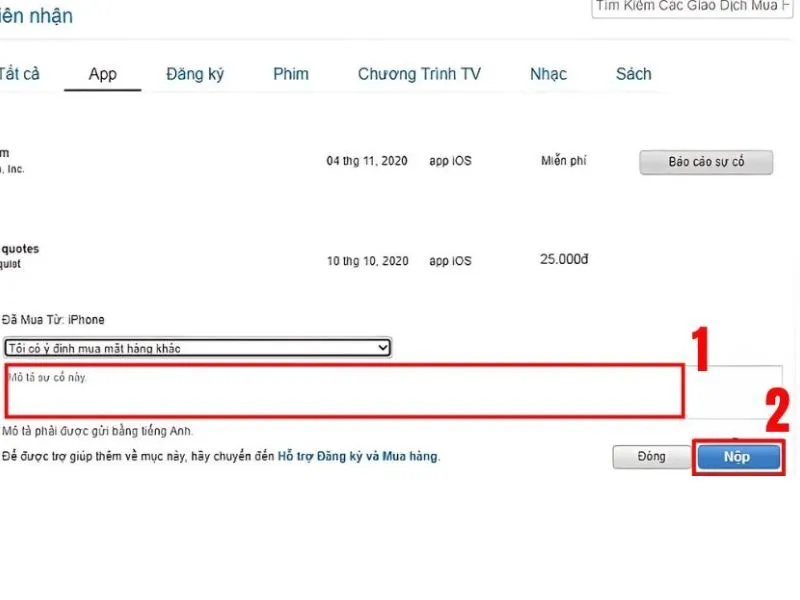Screen dimensions: 800x600
Task: Select the date 10 thg 10, 2020
Action: pos(367,261)
